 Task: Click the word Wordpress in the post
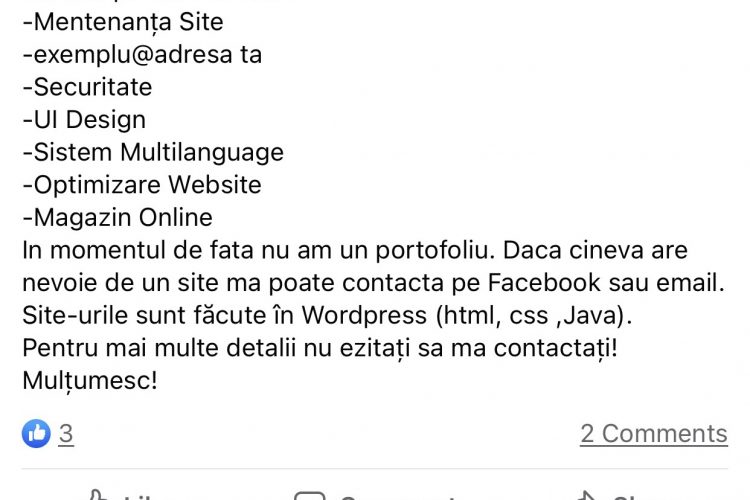click(364, 315)
